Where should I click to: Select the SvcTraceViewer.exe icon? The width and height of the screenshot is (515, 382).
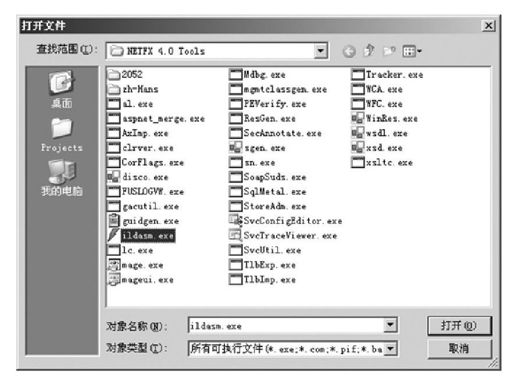click(x=236, y=235)
